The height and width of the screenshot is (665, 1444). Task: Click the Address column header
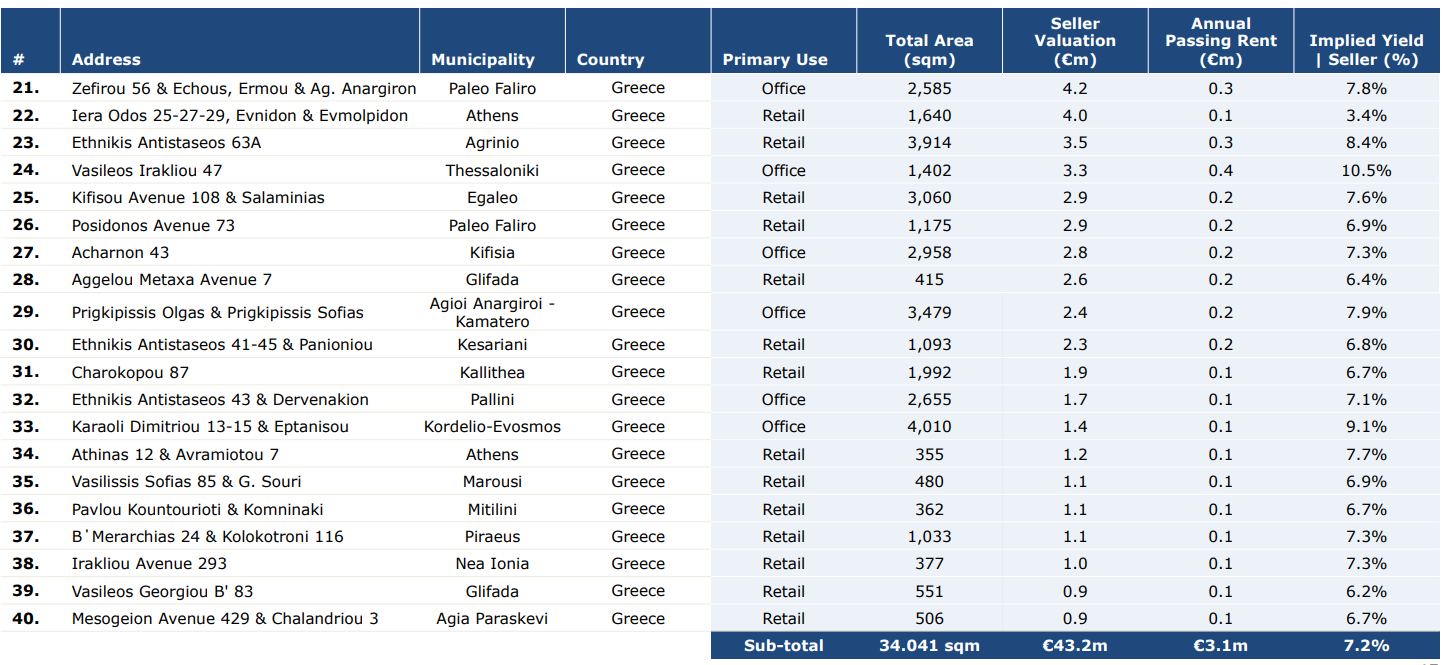click(106, 60)
